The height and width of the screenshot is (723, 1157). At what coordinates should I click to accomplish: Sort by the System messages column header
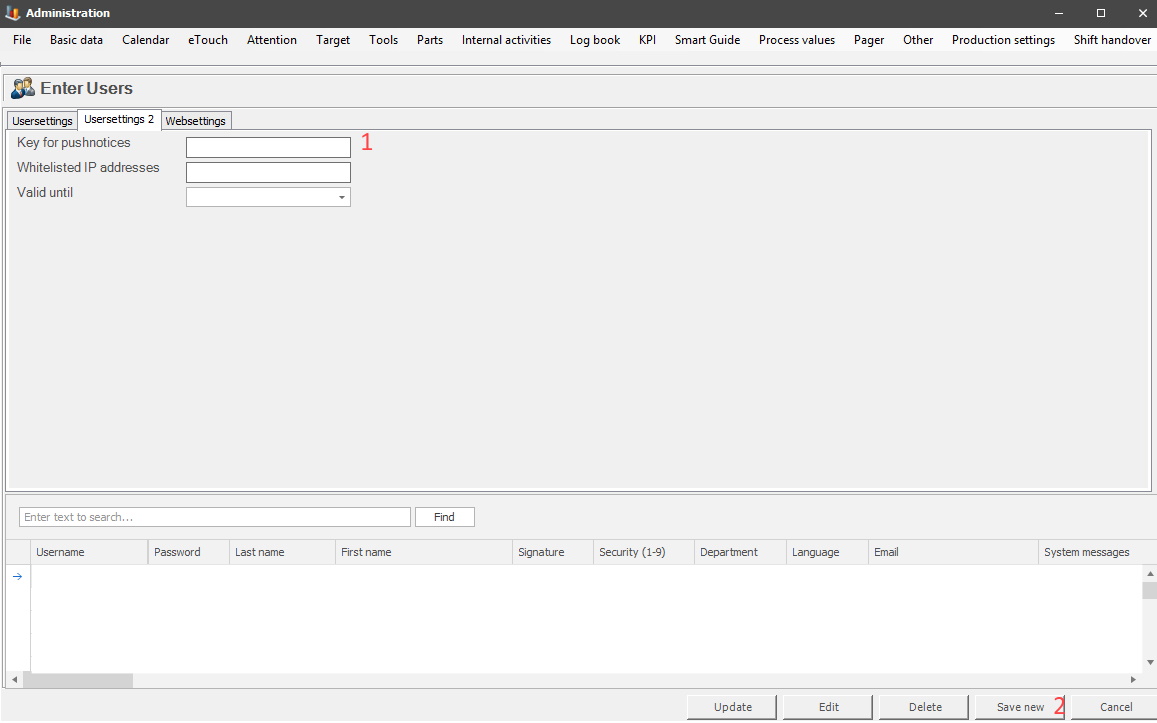1097,552
